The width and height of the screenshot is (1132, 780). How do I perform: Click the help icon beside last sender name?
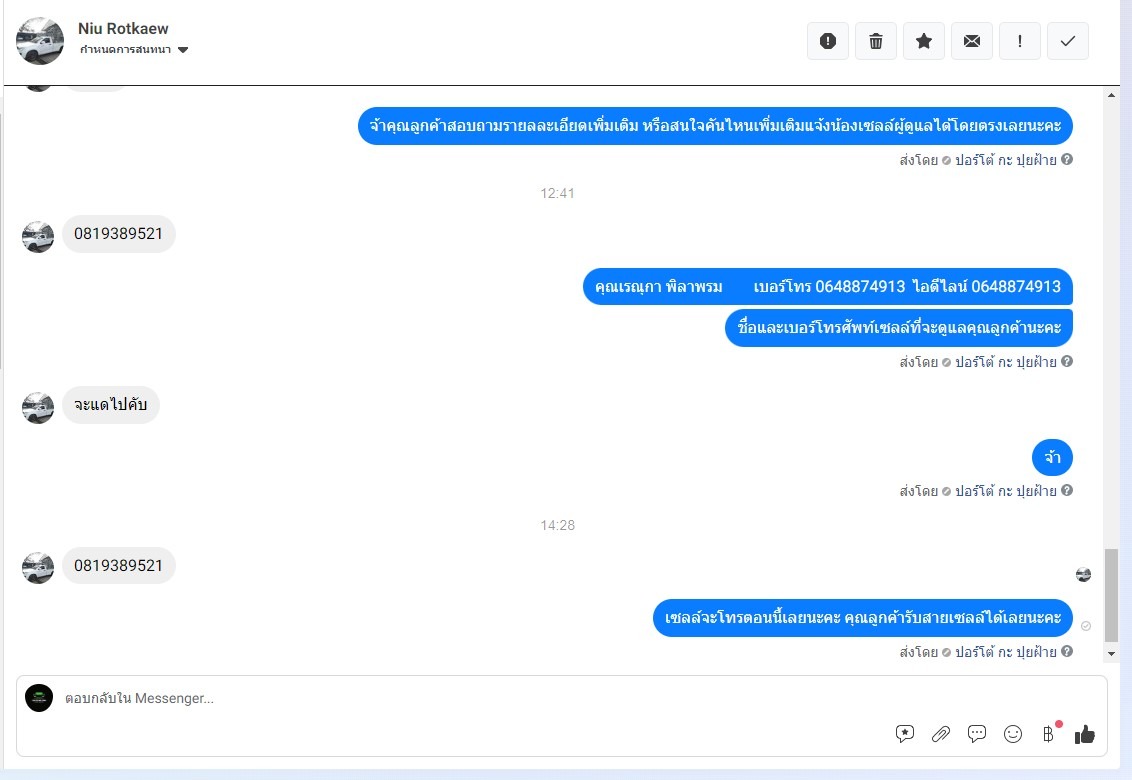point(1067,651)
